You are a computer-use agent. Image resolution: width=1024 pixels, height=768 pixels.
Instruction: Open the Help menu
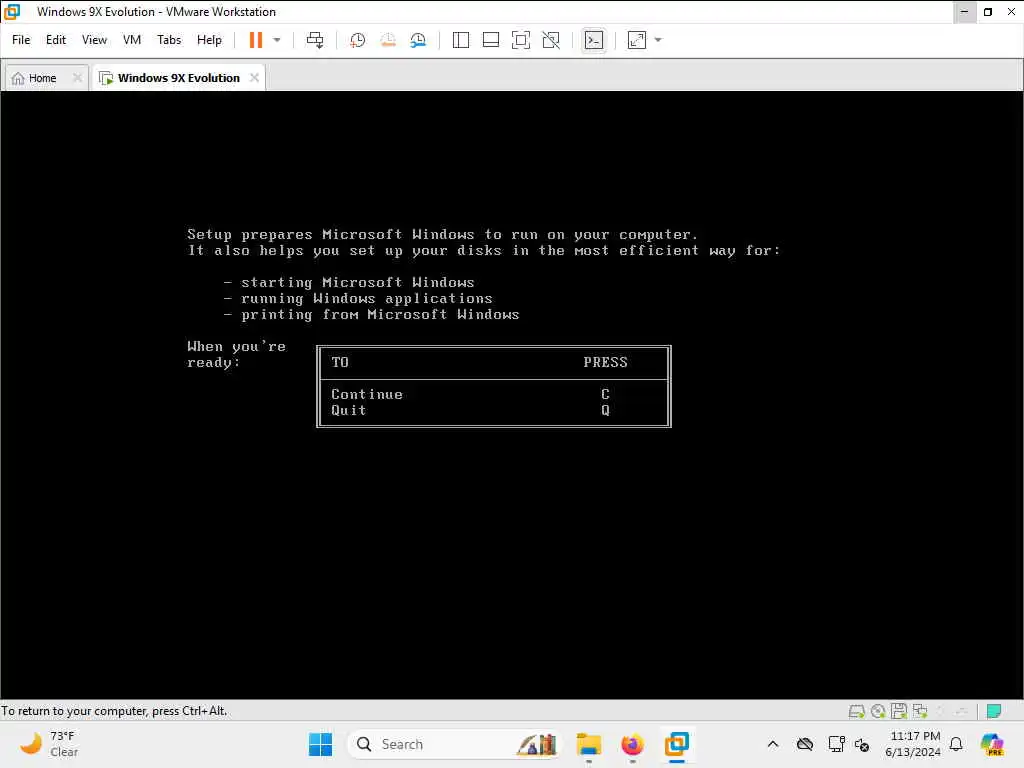209,40
